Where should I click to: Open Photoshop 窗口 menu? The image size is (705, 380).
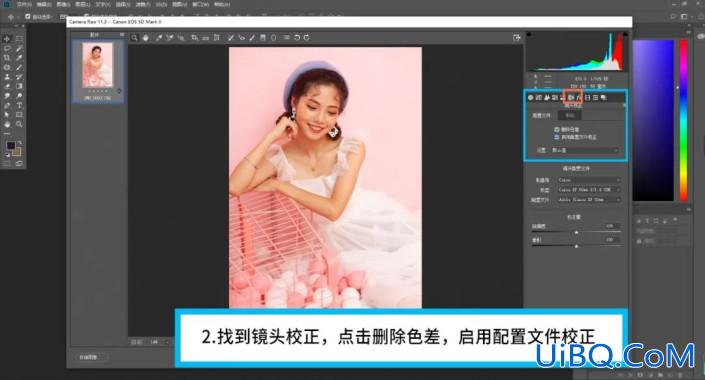[x=200, y=4]
